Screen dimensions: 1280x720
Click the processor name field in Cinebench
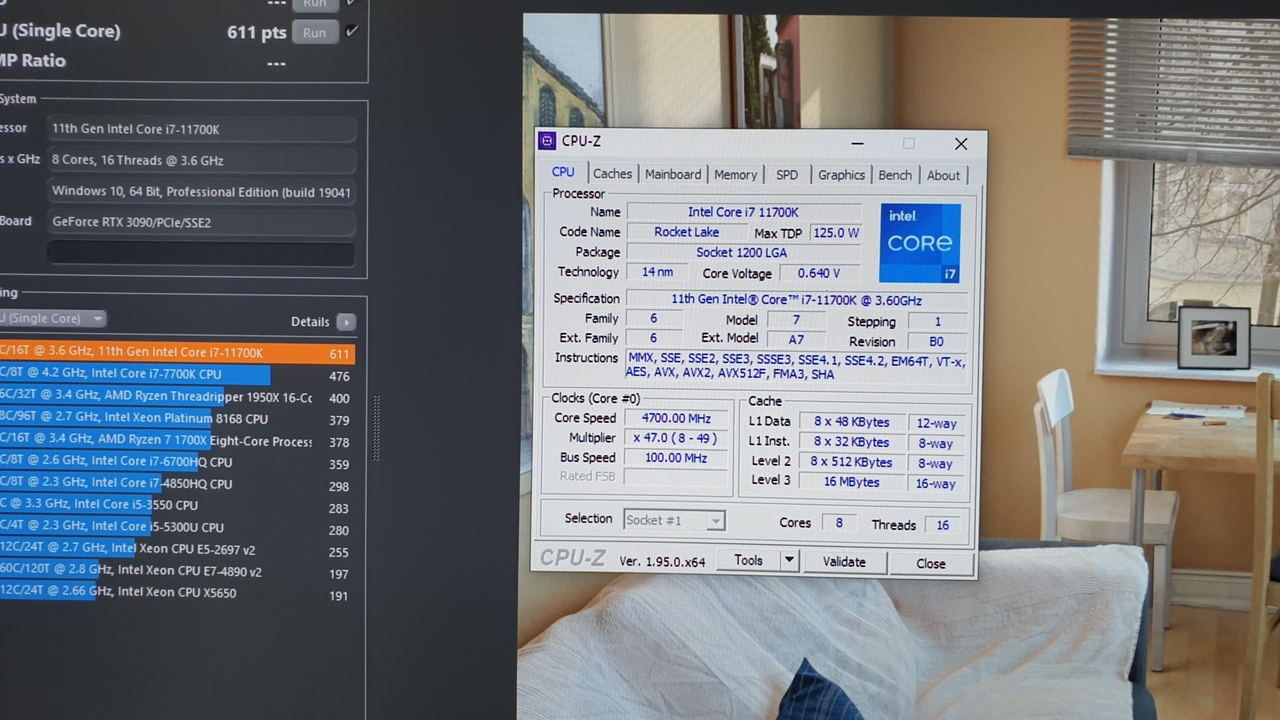(x=201, y=129)
